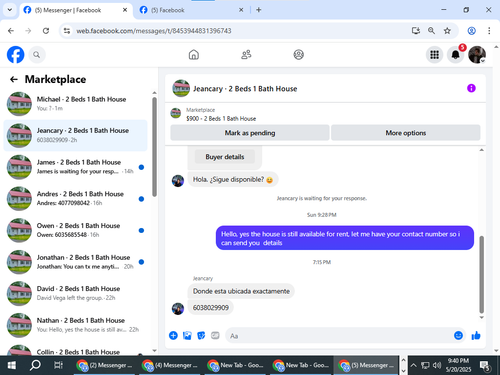
Task: Click the Facebook logo icon
Action: point(16,55)
